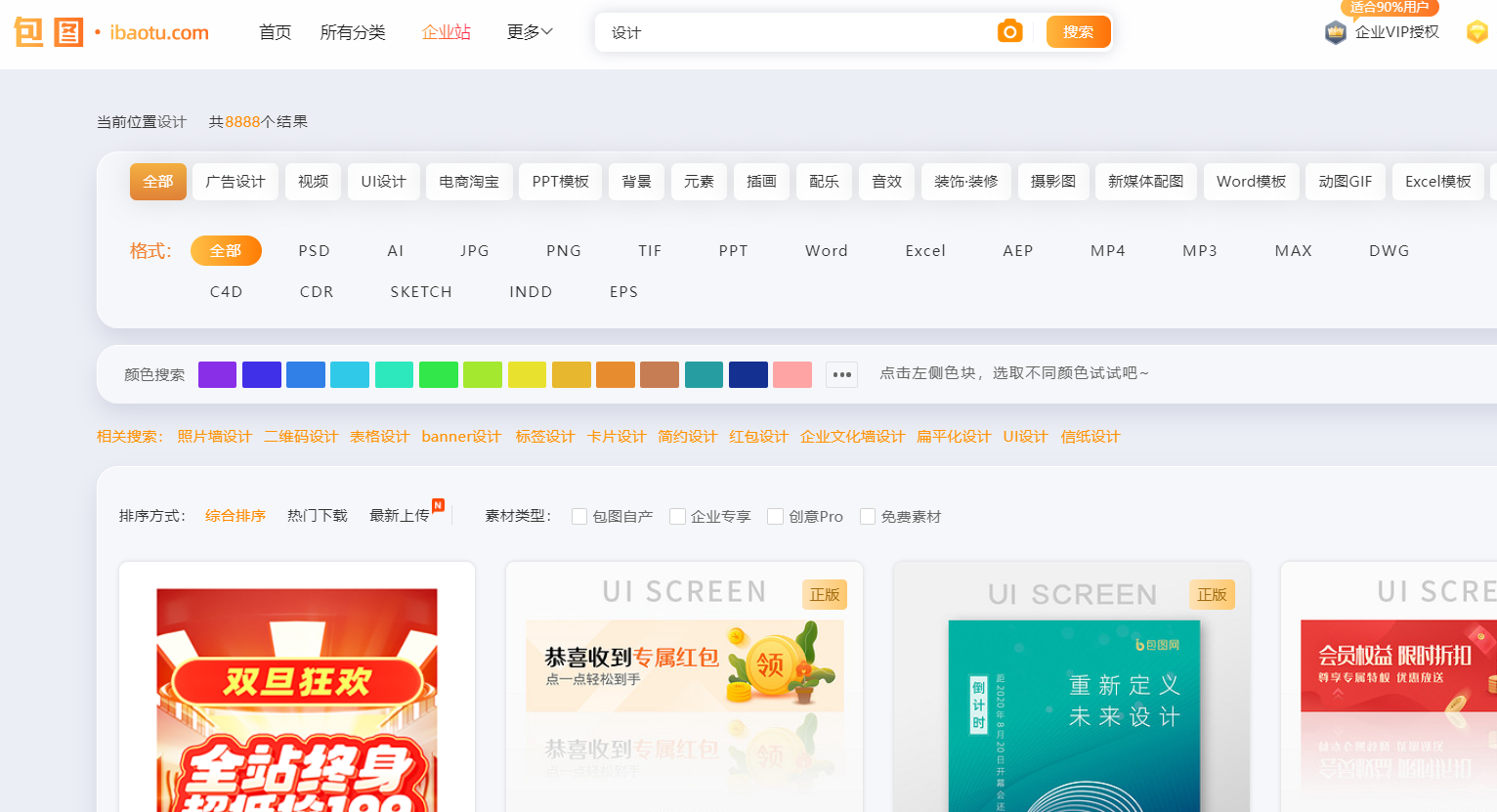This screenshot has width=1497, height=812.
Task: Click the orange 搜索 button
Action: 1078,32
